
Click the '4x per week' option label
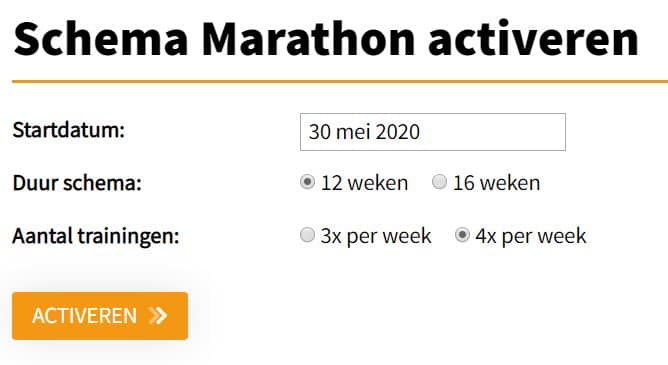click(x=531, y=236)
